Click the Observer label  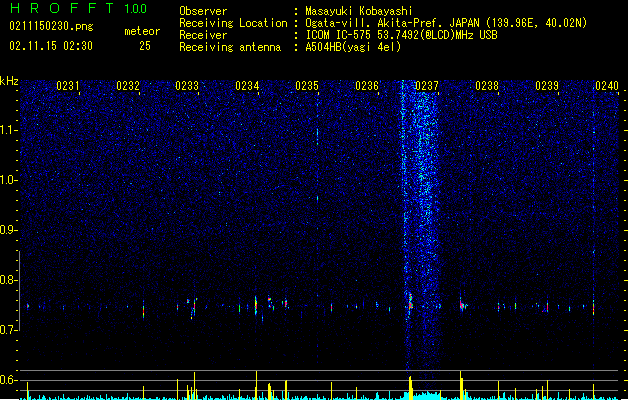point(203,11)
